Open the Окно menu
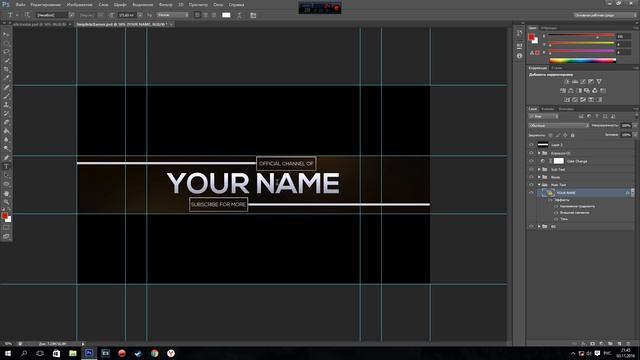Image resolution: width=640 pixels, height=360 pixels. click(x=218, y=5)
